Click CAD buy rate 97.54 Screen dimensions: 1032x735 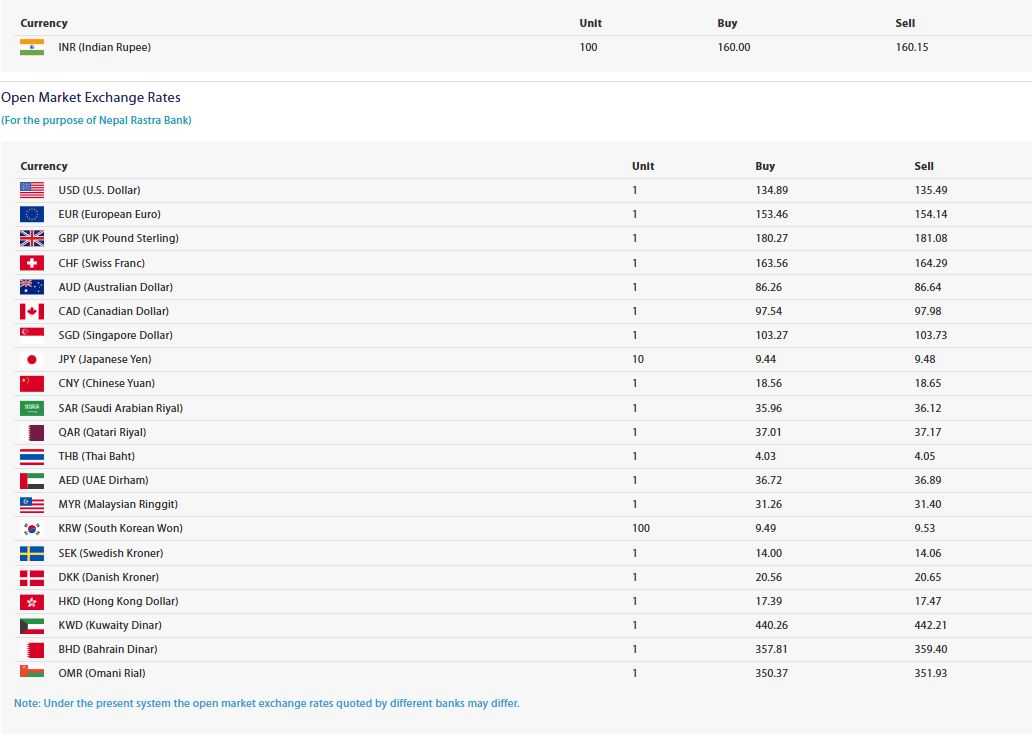pos(769,311)
